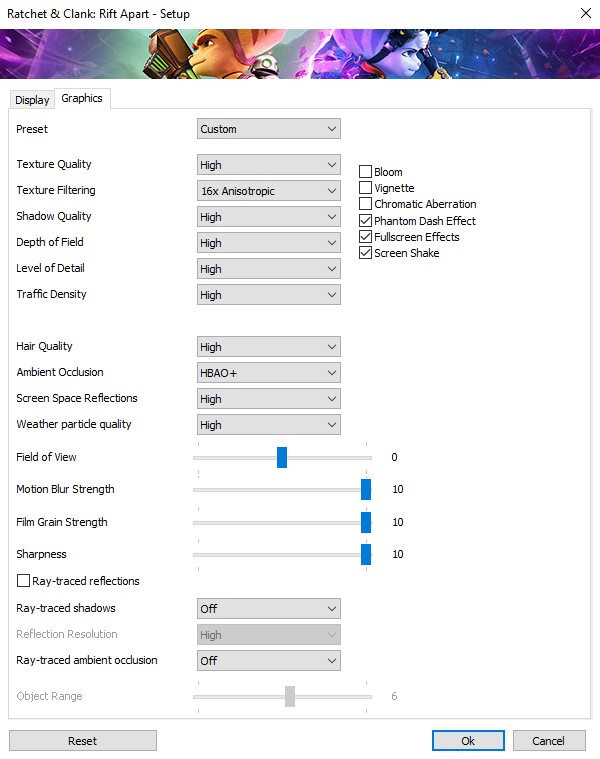Enable the Vignette checkbox
Viewport: 600px width, 759px height.
point(366,188)
